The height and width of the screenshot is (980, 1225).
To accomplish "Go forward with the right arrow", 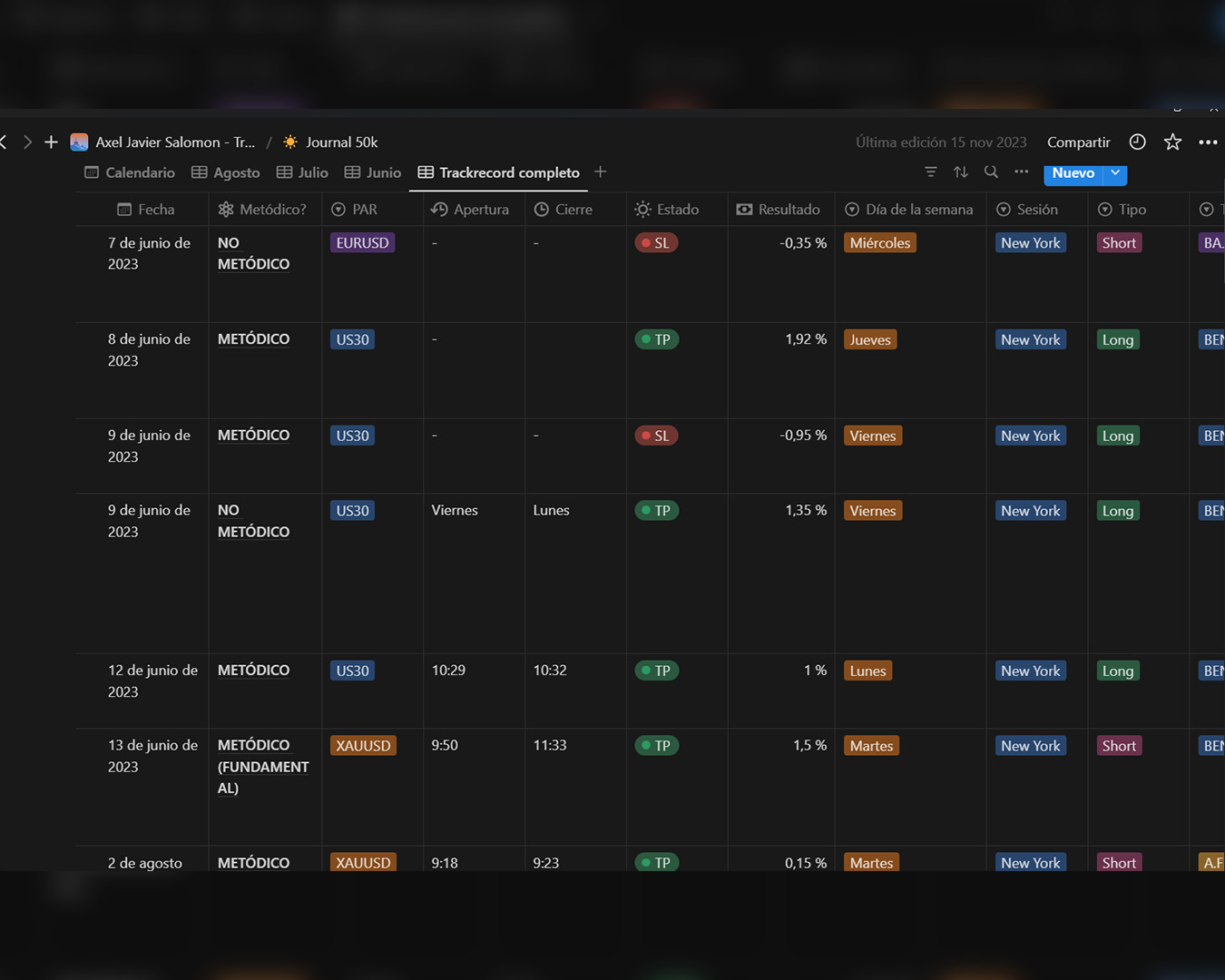I will point(27,142).
